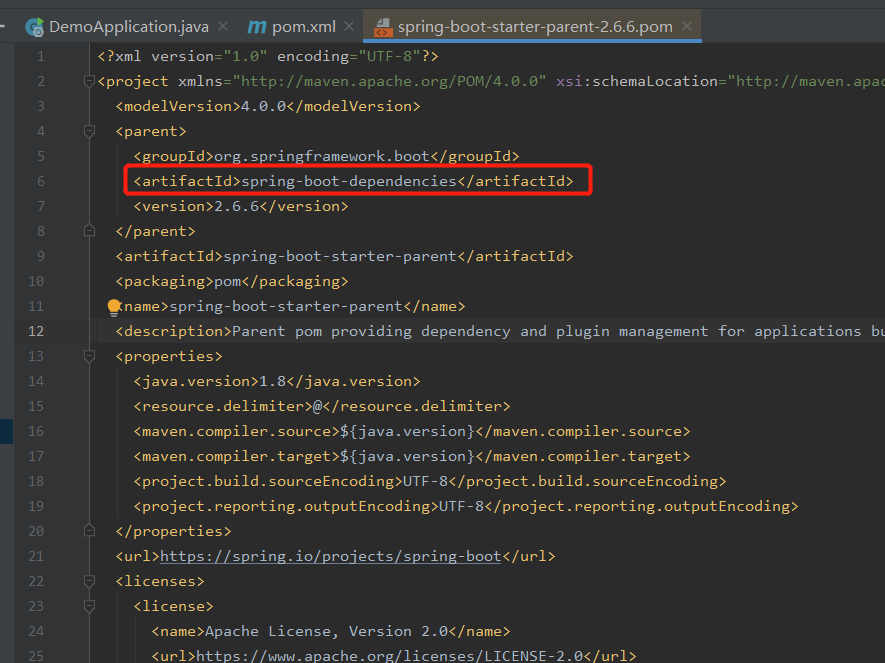The image size is (885, 663).
Task: Click the closing properties fold marker on line 20
Action: 89,531
